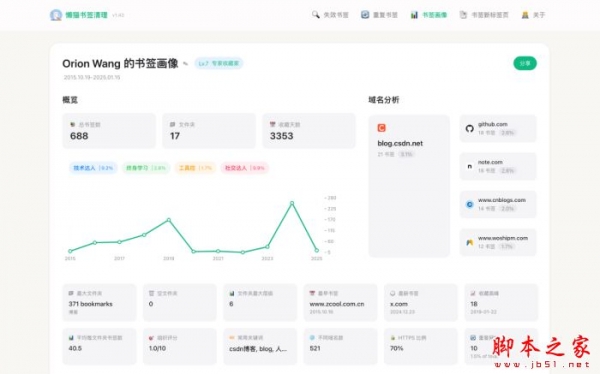Screen dimensions: 600x374
Task: Click the www.woshipm.com favicon
Action: (x=470, y=242)
